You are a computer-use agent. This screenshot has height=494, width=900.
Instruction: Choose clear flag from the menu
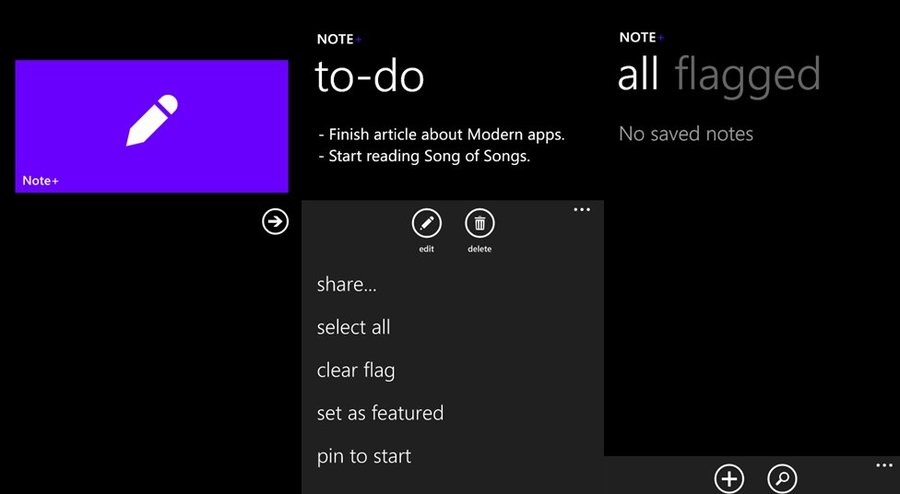[x=356, y=371]
